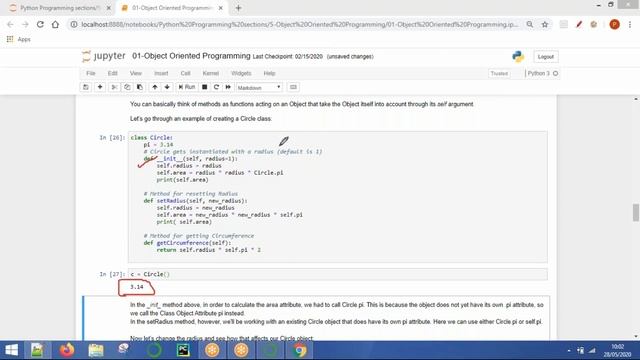
Task: Insert a cell below with plus icon
Action: (x=100, y=87)
